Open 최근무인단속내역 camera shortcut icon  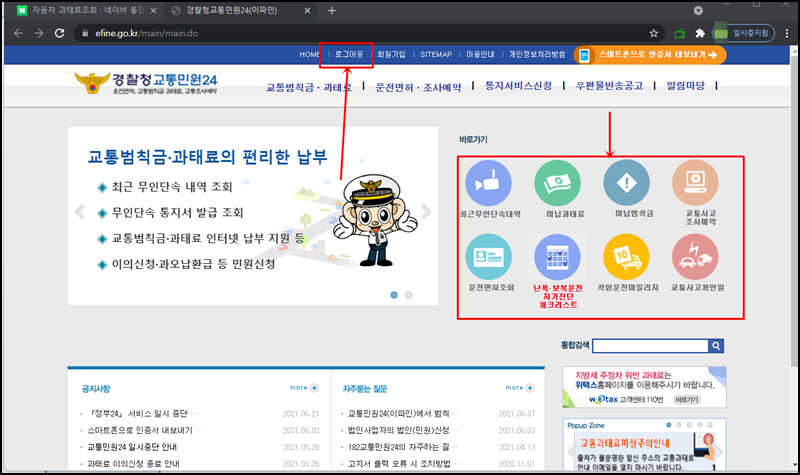(x=488, y=183)
